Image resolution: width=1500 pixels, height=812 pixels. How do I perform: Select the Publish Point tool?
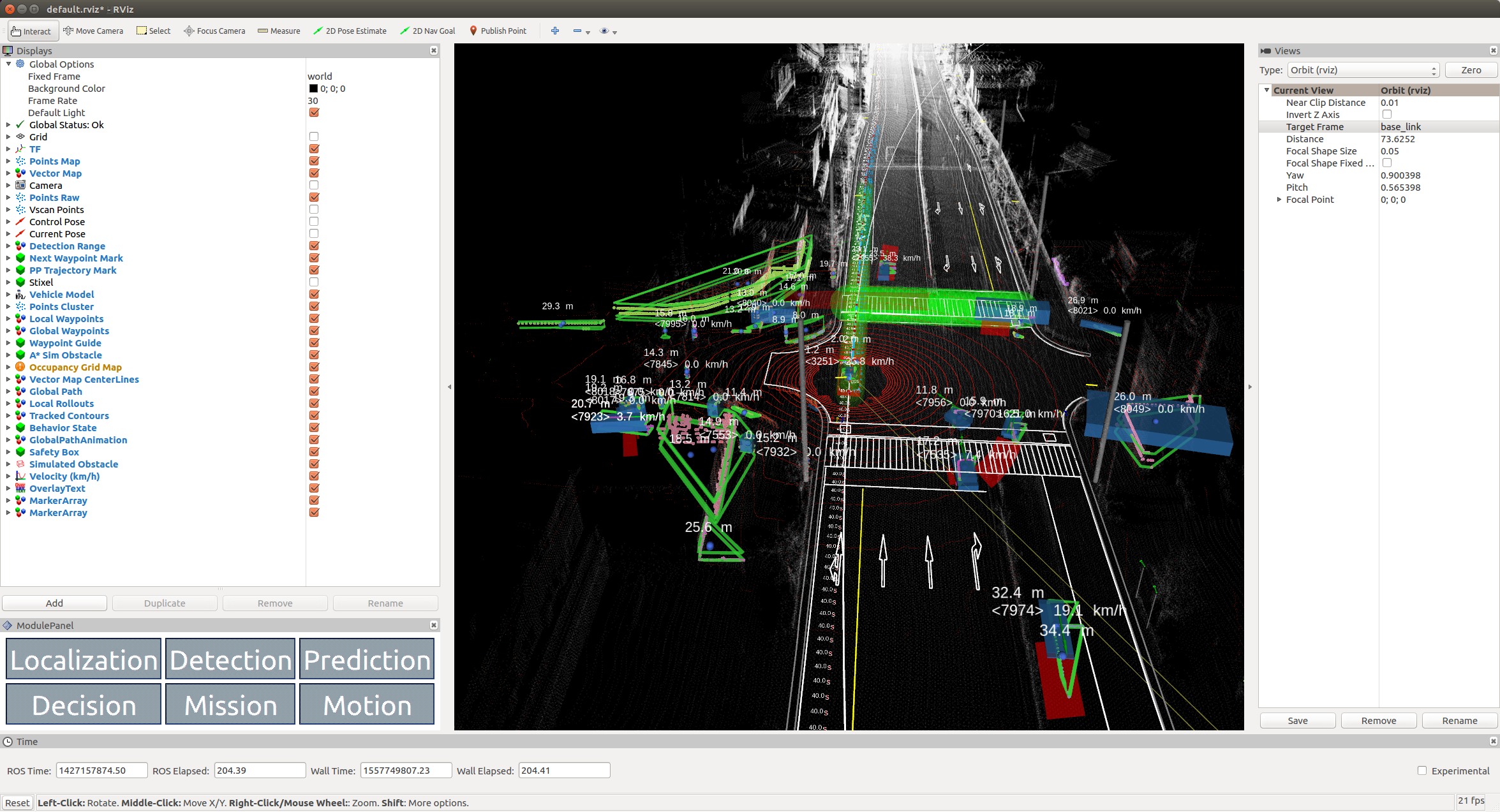point(498,31)
